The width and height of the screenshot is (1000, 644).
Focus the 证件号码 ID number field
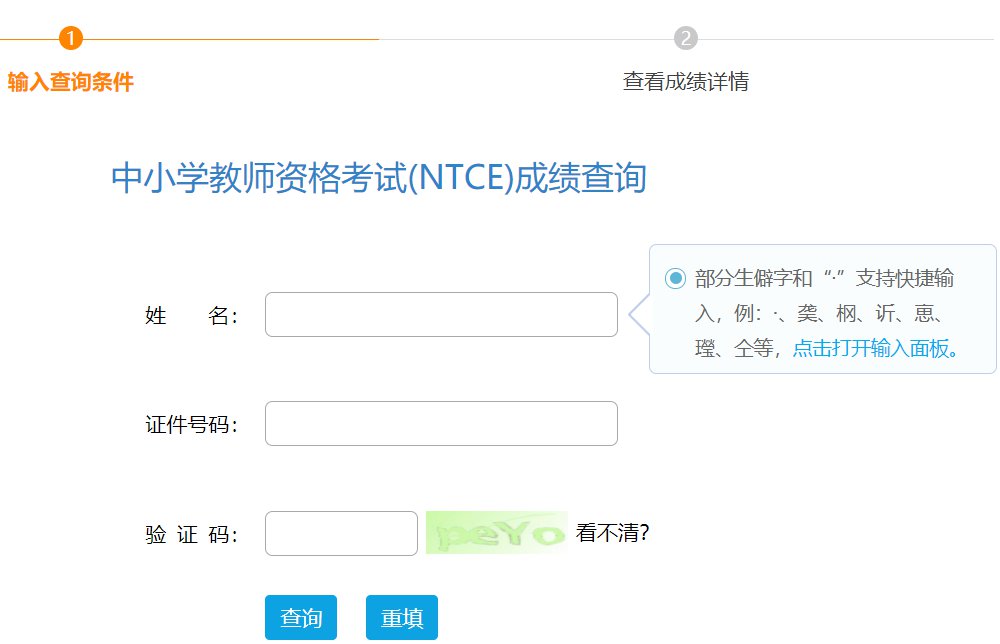[441, 424]
